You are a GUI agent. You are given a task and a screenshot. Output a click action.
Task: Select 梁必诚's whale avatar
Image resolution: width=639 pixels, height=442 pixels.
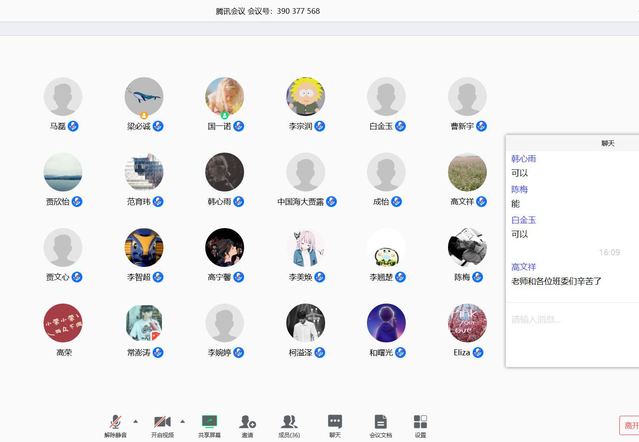[x=144, y=97]
